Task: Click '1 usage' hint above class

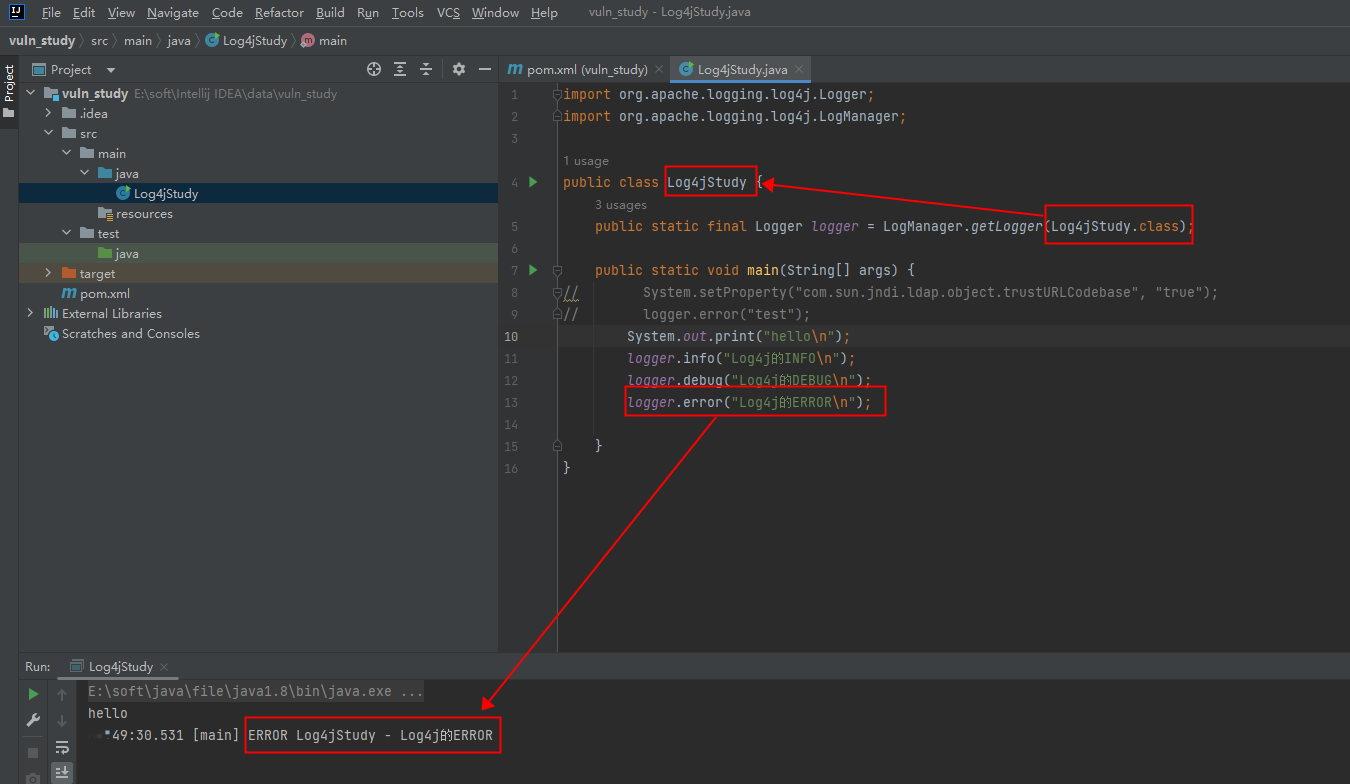Action: click(x=586, y=161)
